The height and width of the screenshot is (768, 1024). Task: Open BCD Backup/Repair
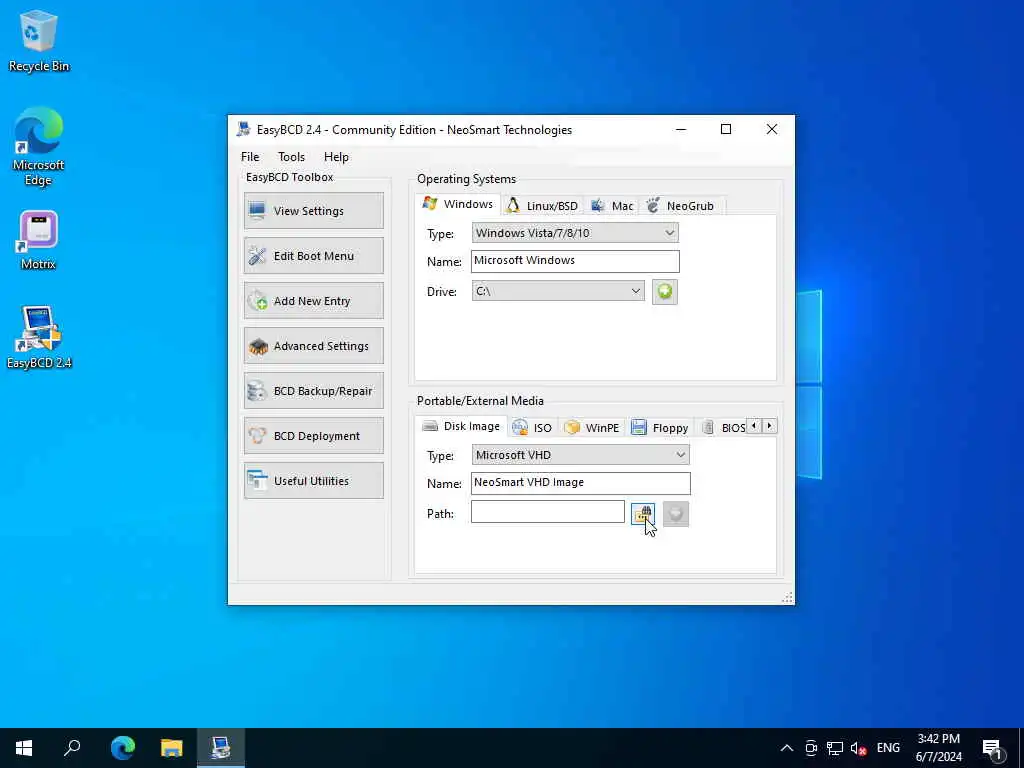313,391
